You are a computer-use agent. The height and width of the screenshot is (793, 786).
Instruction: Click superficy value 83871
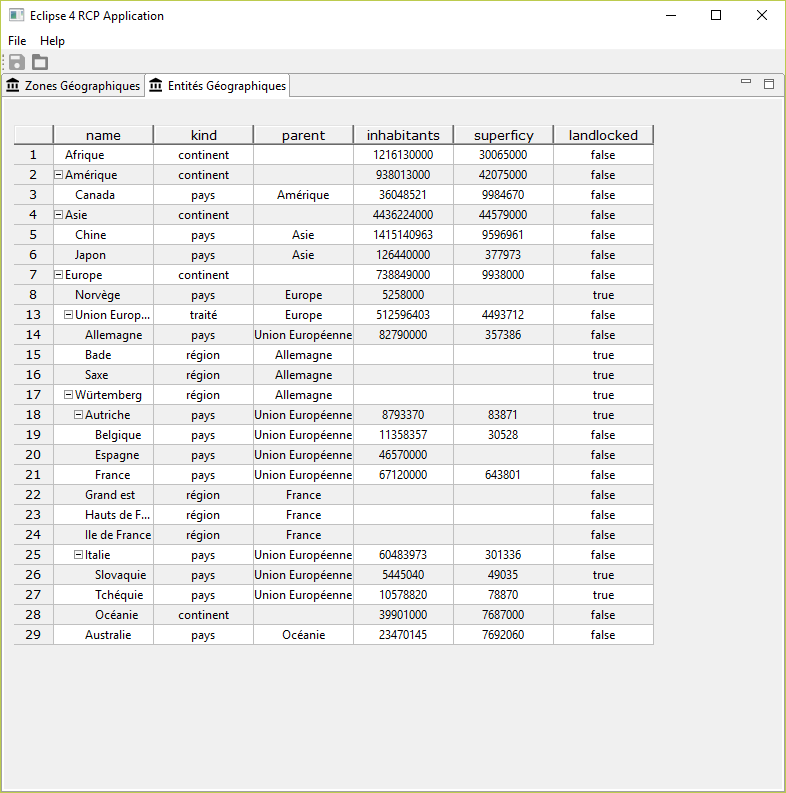click(503, 415)
